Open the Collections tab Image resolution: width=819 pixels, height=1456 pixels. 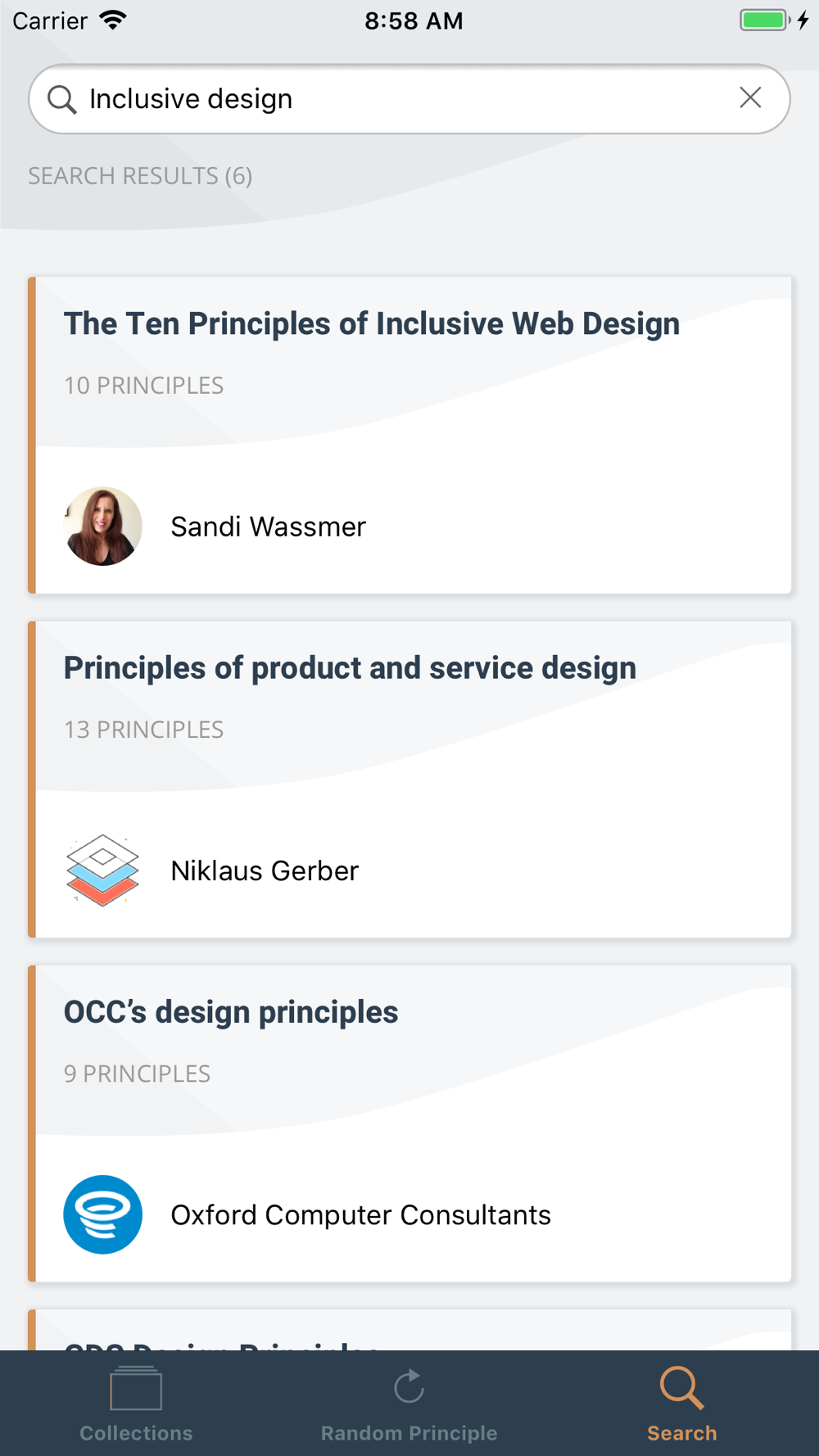point(136,1405)
